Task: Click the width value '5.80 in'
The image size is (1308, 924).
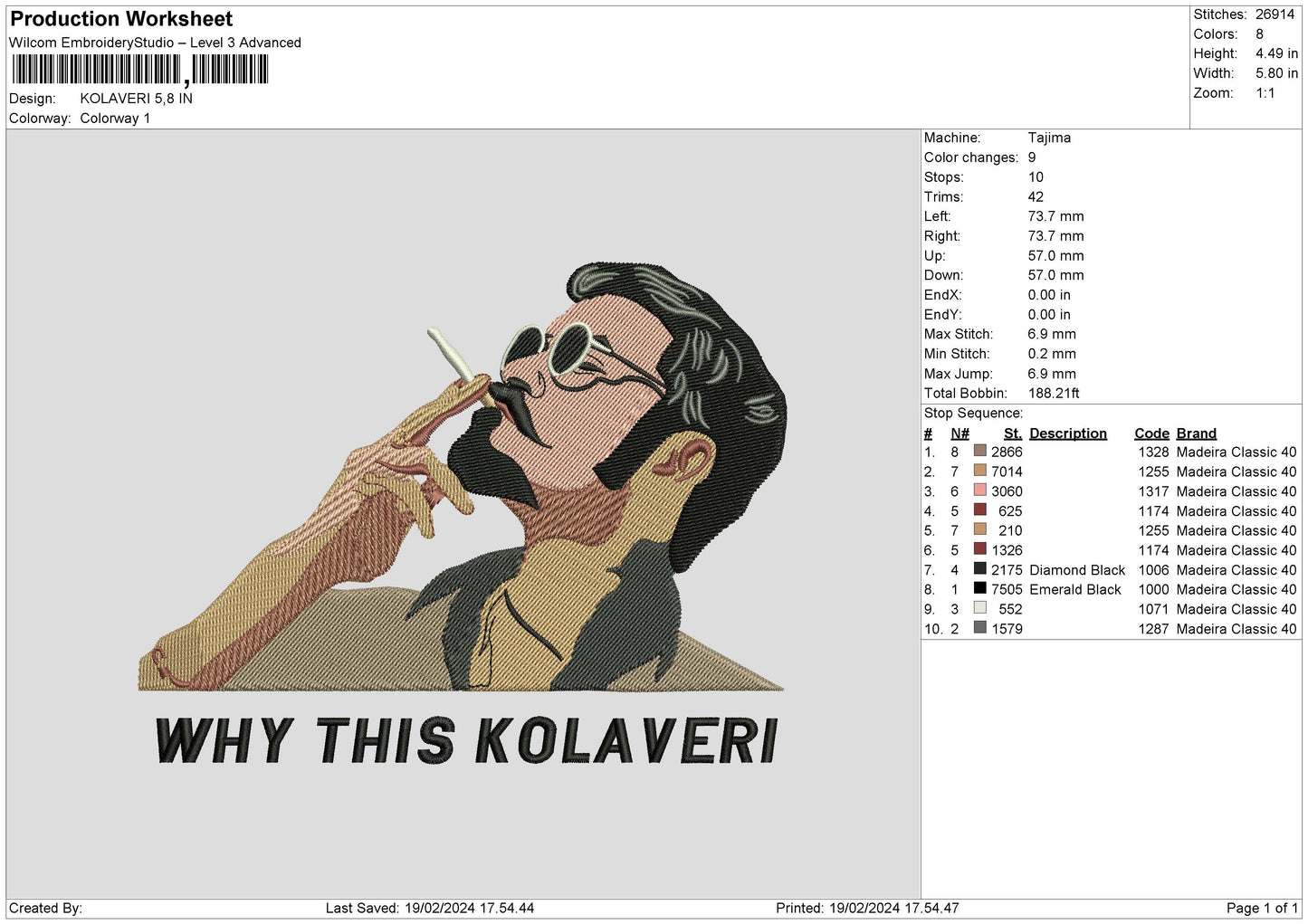Action: [x=1276, y=73]
